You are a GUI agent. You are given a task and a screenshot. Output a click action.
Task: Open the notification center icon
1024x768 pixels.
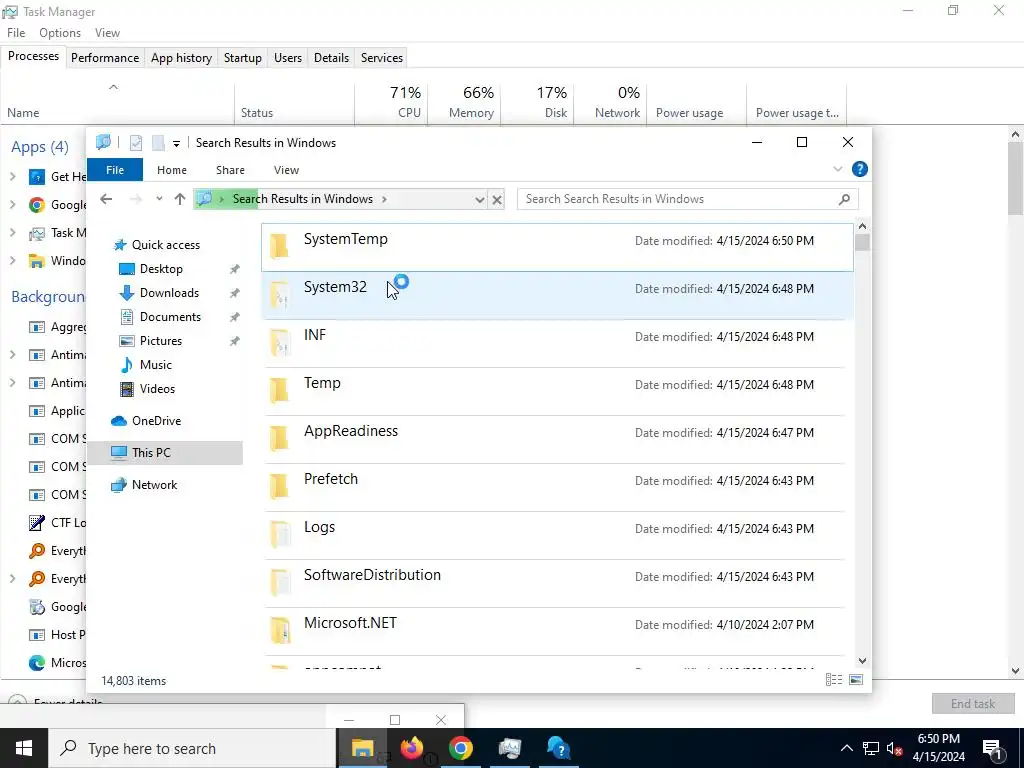tap(993, 748)
